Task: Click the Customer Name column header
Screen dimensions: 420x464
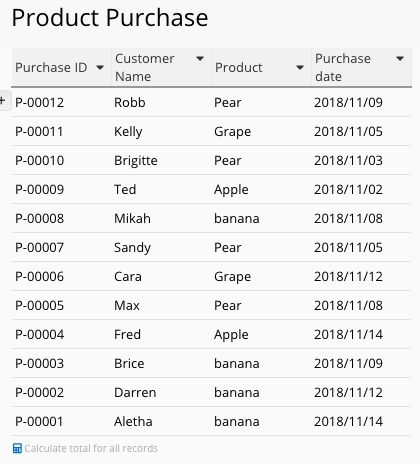Action: [x=144, y=68]
